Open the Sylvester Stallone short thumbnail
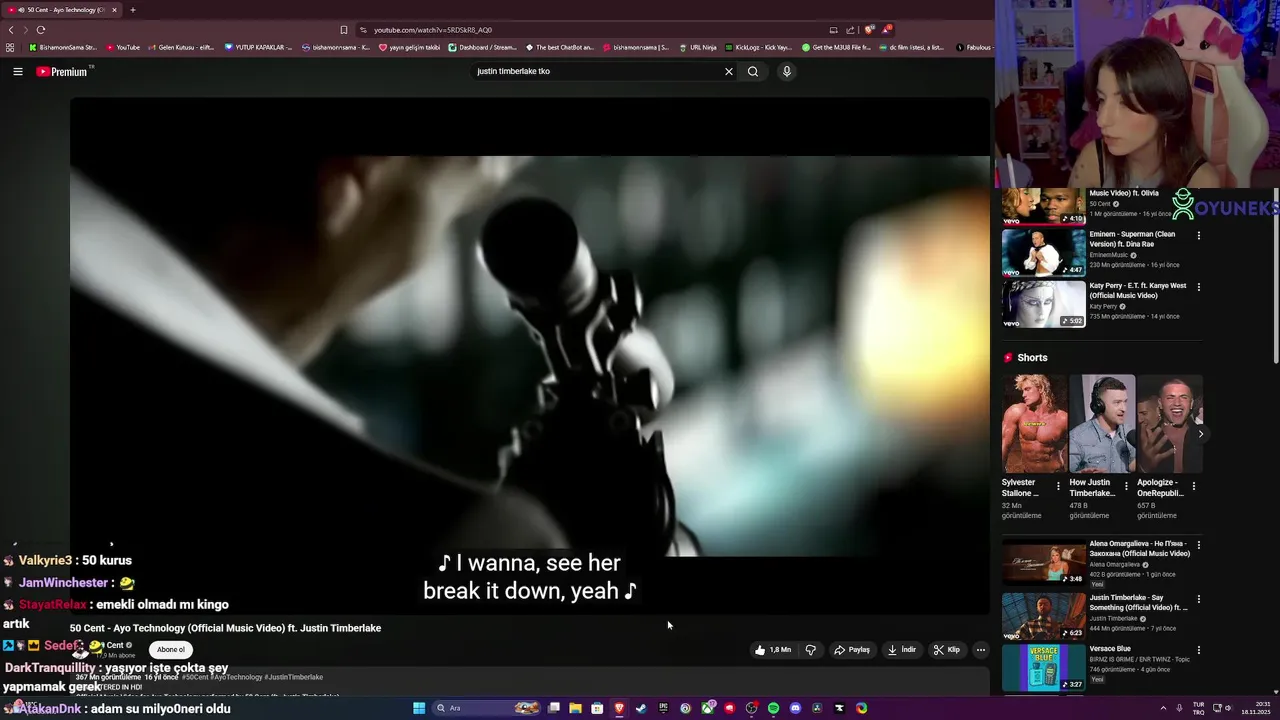 click(1034, 423)
